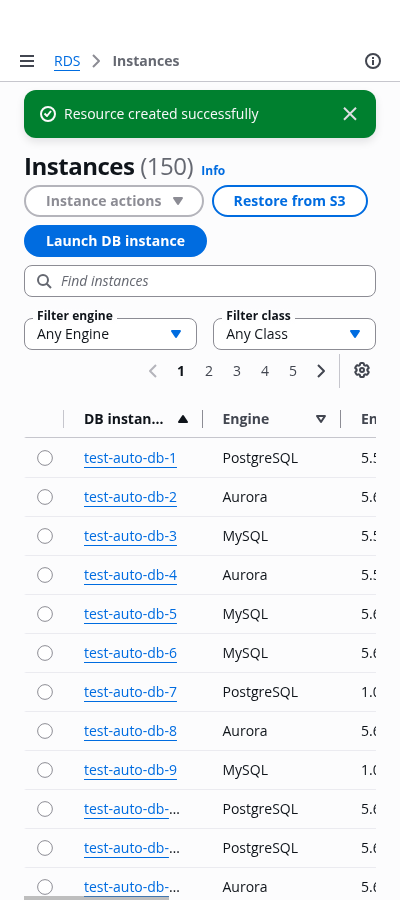Click the search magnifier icon

(x=44, y=281)
